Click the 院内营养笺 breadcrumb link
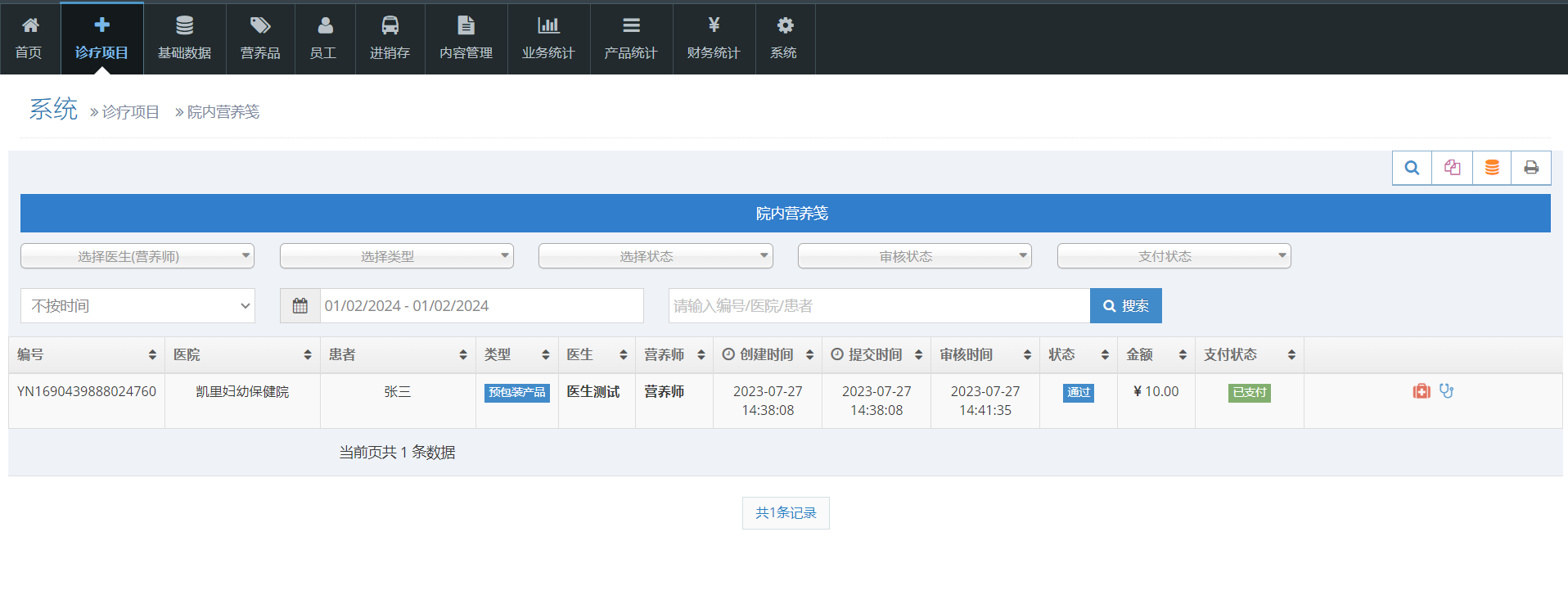Screen dimensions: 1568x595 pyautogui.click(x=223, y=112)
